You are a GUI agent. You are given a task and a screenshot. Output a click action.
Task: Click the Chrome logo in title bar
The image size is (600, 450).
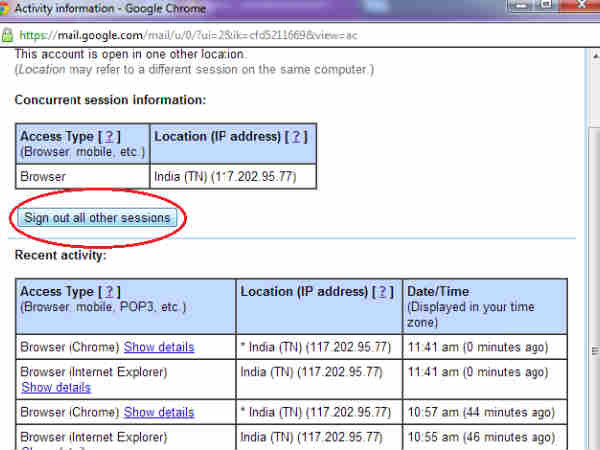click(x=4, y=8)
